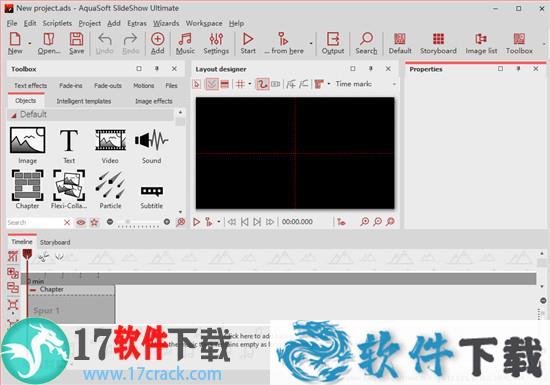Viewport: 550px width, 385px height.
Task: Clear the Toolbox search with X
Action: point(67,222)
